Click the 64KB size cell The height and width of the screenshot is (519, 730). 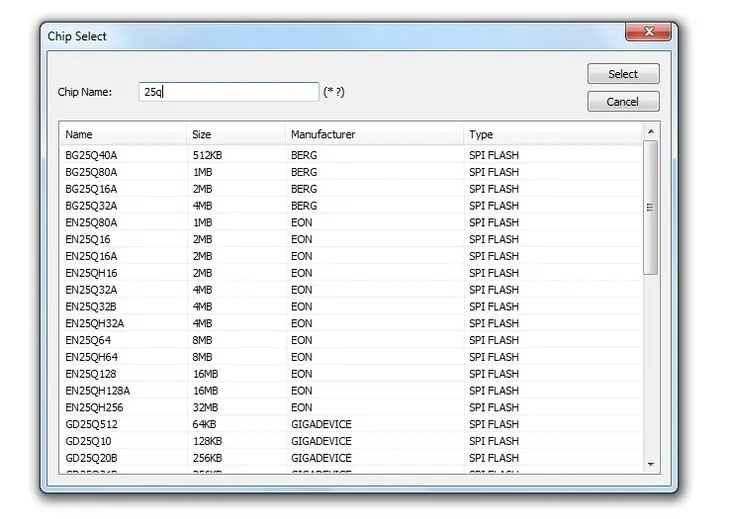point(204,425)
